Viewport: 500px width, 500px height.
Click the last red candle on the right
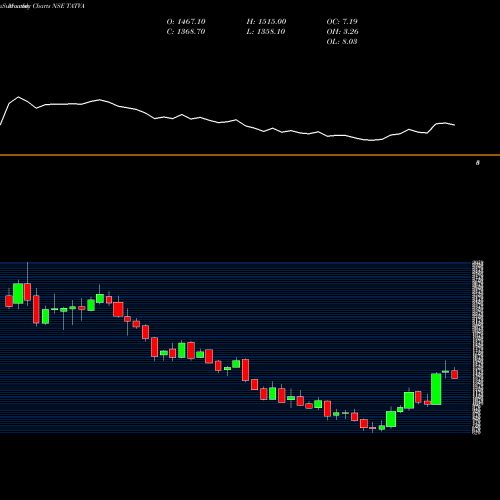point(455,374)
